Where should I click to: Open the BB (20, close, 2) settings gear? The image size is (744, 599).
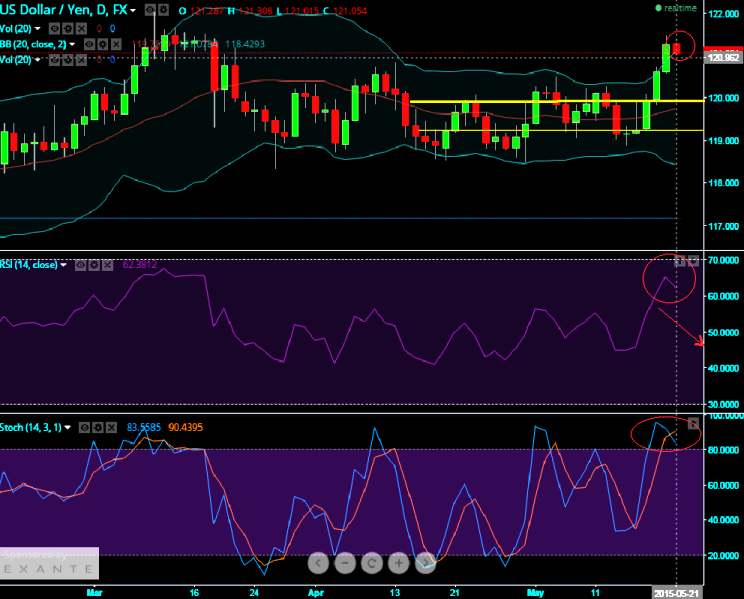point(102,44)
